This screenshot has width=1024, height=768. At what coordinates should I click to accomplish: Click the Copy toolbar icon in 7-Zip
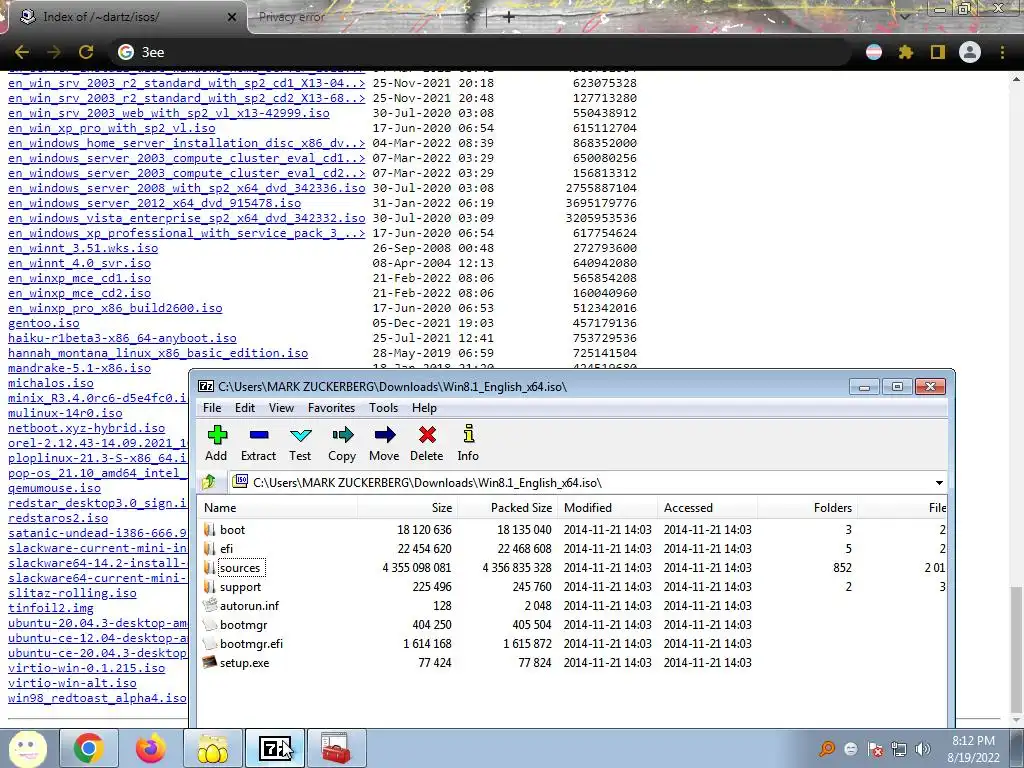(x=342, y=443)
